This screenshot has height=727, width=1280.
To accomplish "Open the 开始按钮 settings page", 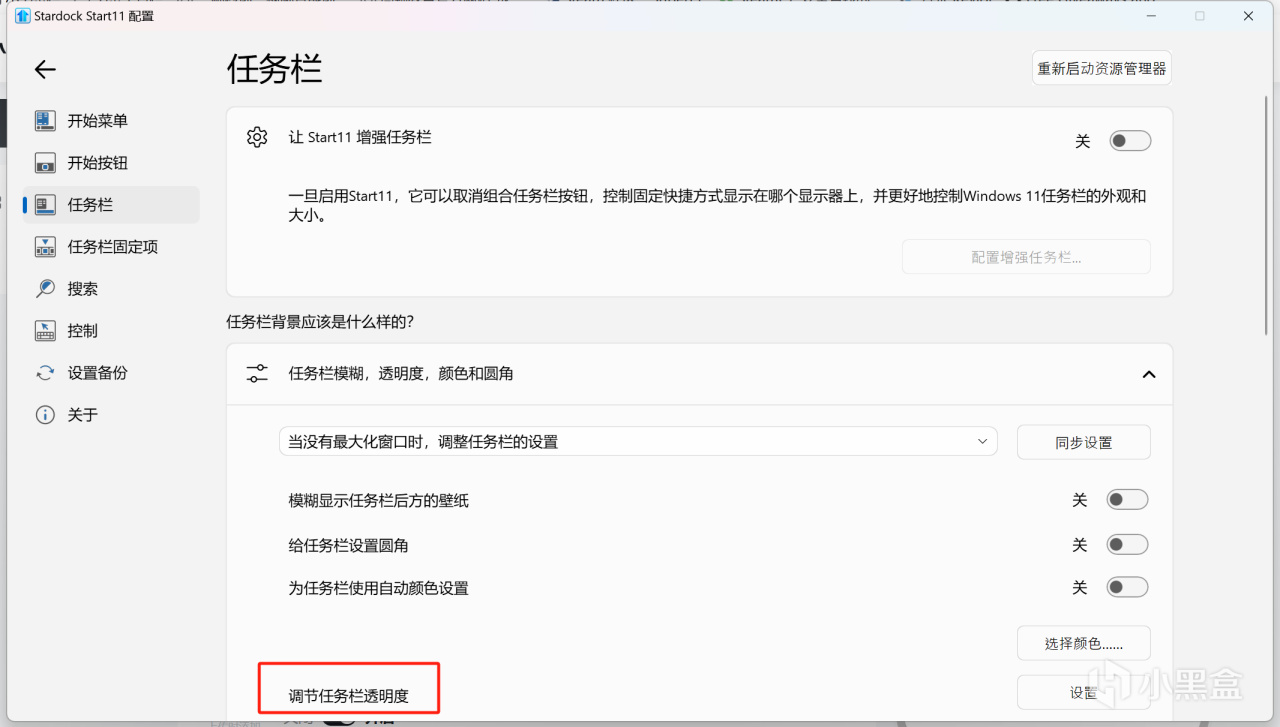I will tap(111, 163).
